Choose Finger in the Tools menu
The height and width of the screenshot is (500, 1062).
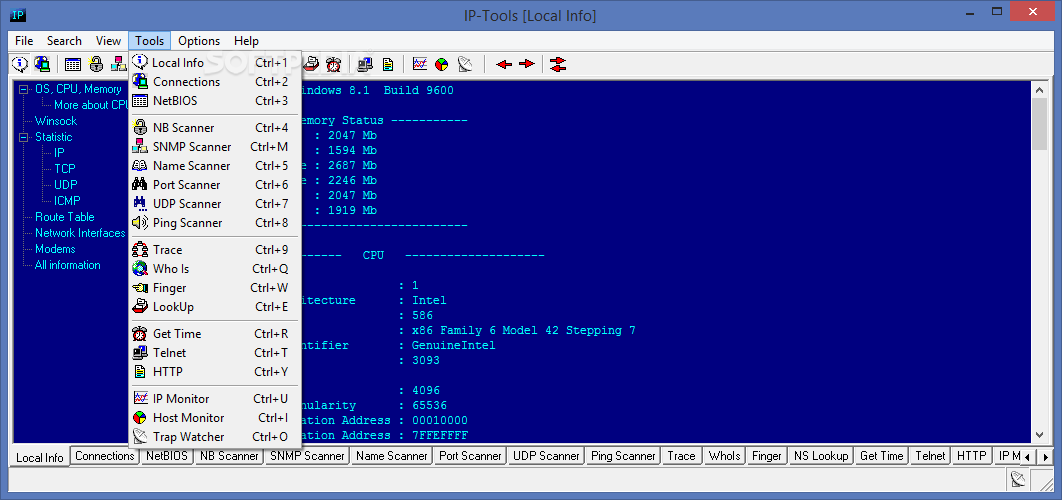(215, 287)
